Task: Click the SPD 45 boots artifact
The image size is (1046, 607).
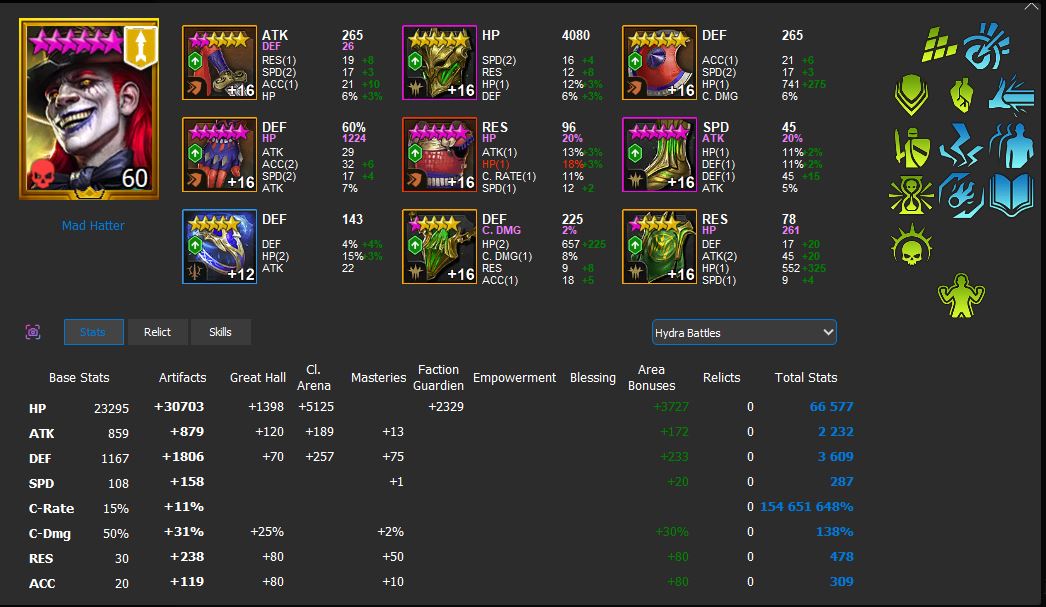Action: (x=659, y=155)
